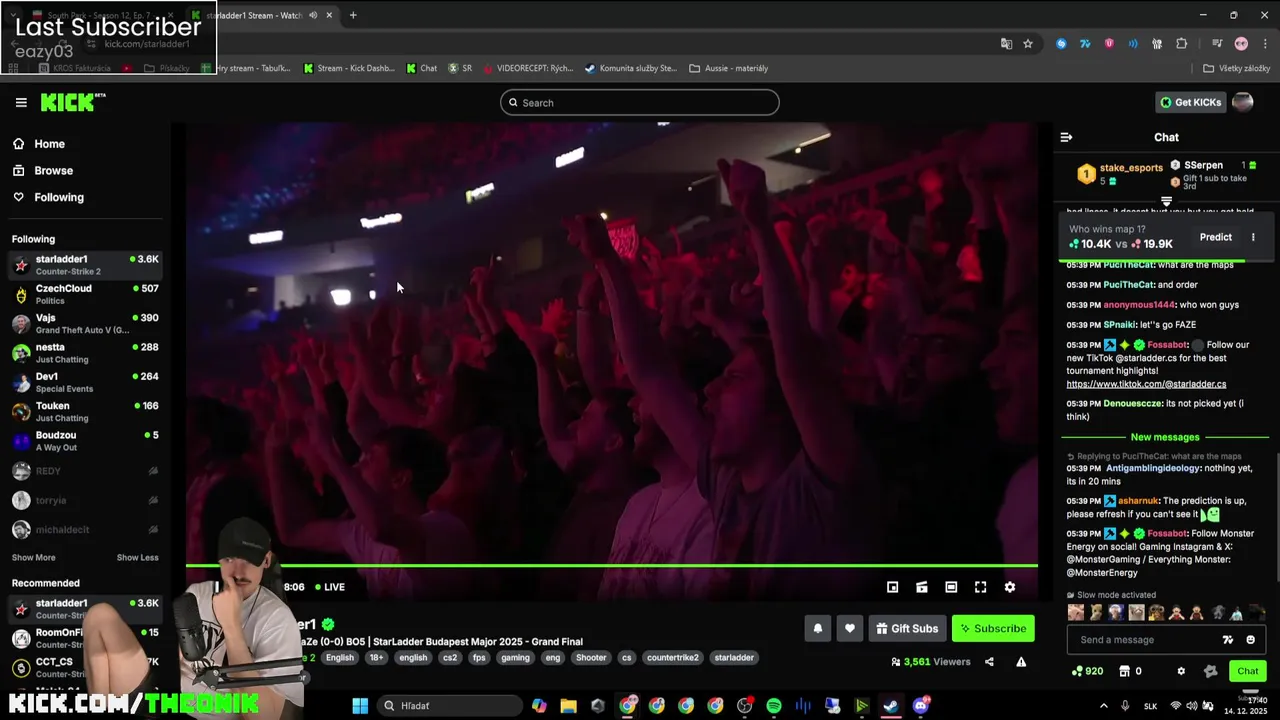The width and height of the screenshot is (1280, 720).
Task: Open Steam from the taskbar
Action: pos(891,706)
